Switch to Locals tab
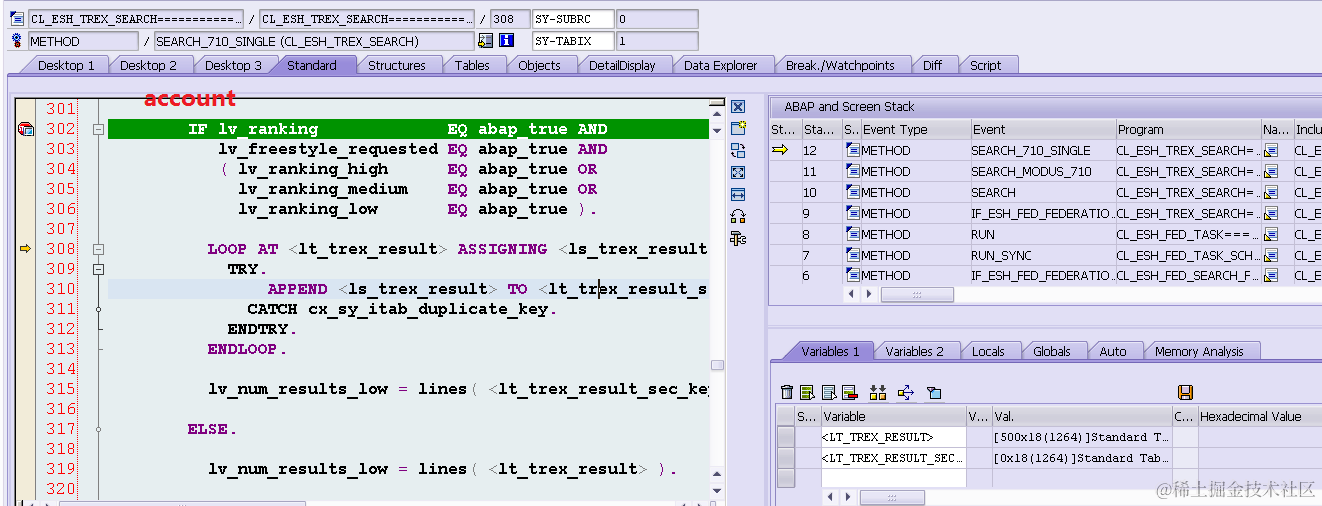The image size is (1322, 506). point(988,351)
